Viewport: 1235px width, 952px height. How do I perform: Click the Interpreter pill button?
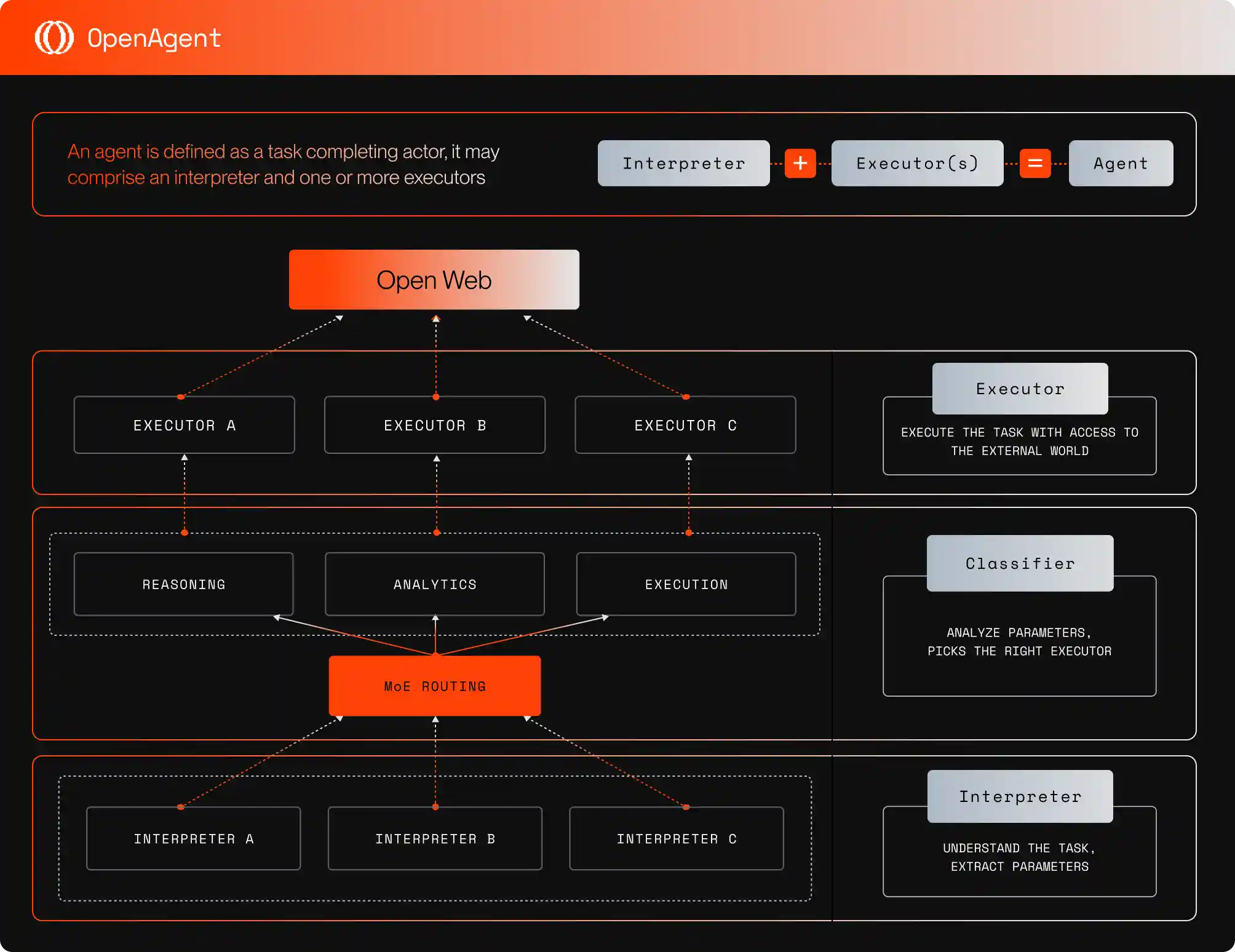683,163
